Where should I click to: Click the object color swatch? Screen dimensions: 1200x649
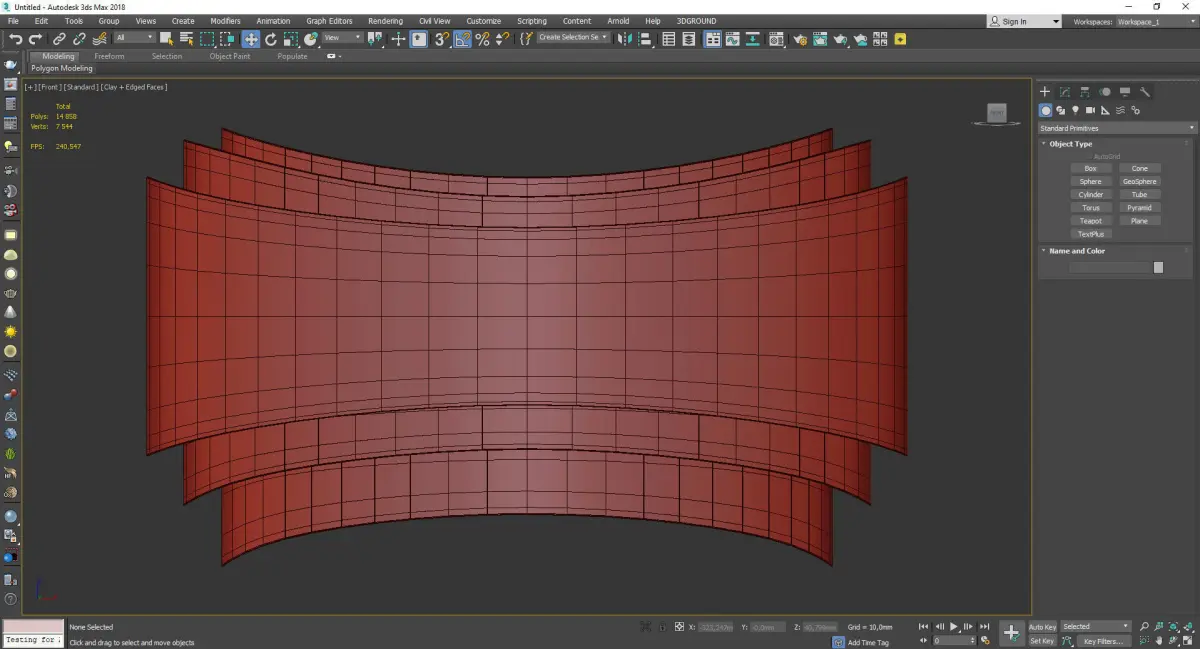pos(1158,267)
